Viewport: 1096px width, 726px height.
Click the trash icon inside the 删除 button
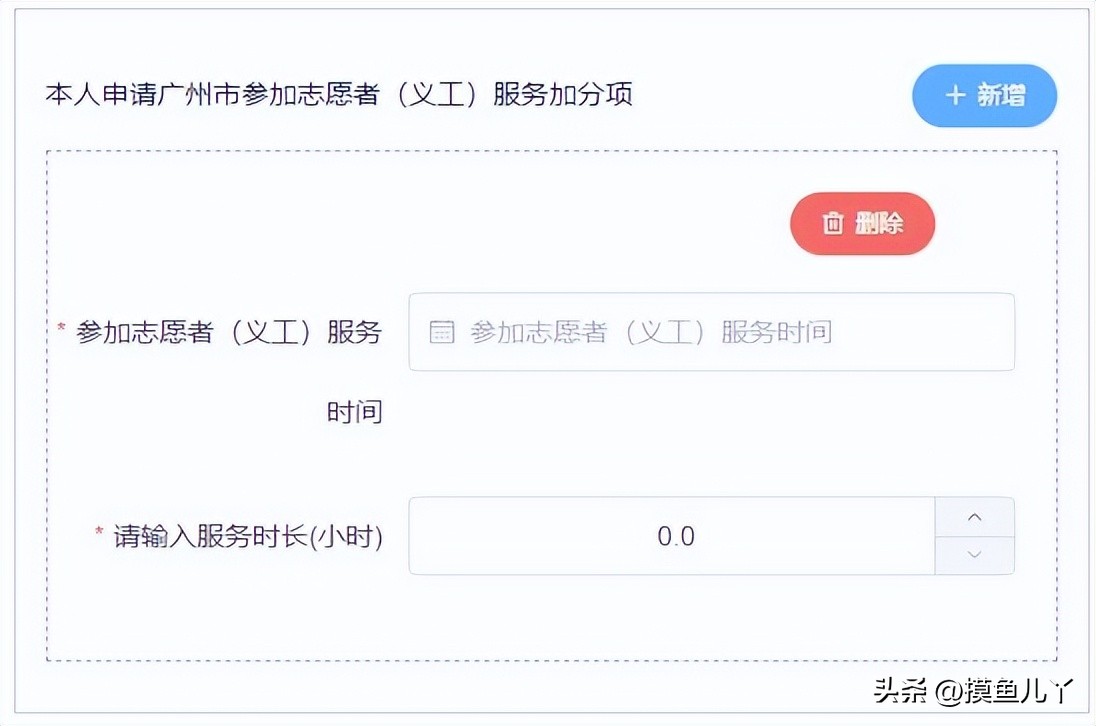(833, 224)
